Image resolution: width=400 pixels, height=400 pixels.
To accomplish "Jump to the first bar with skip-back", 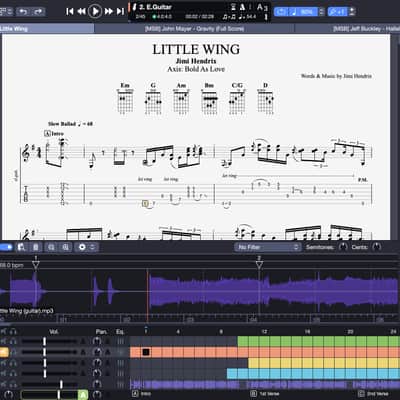I will 70,12.
